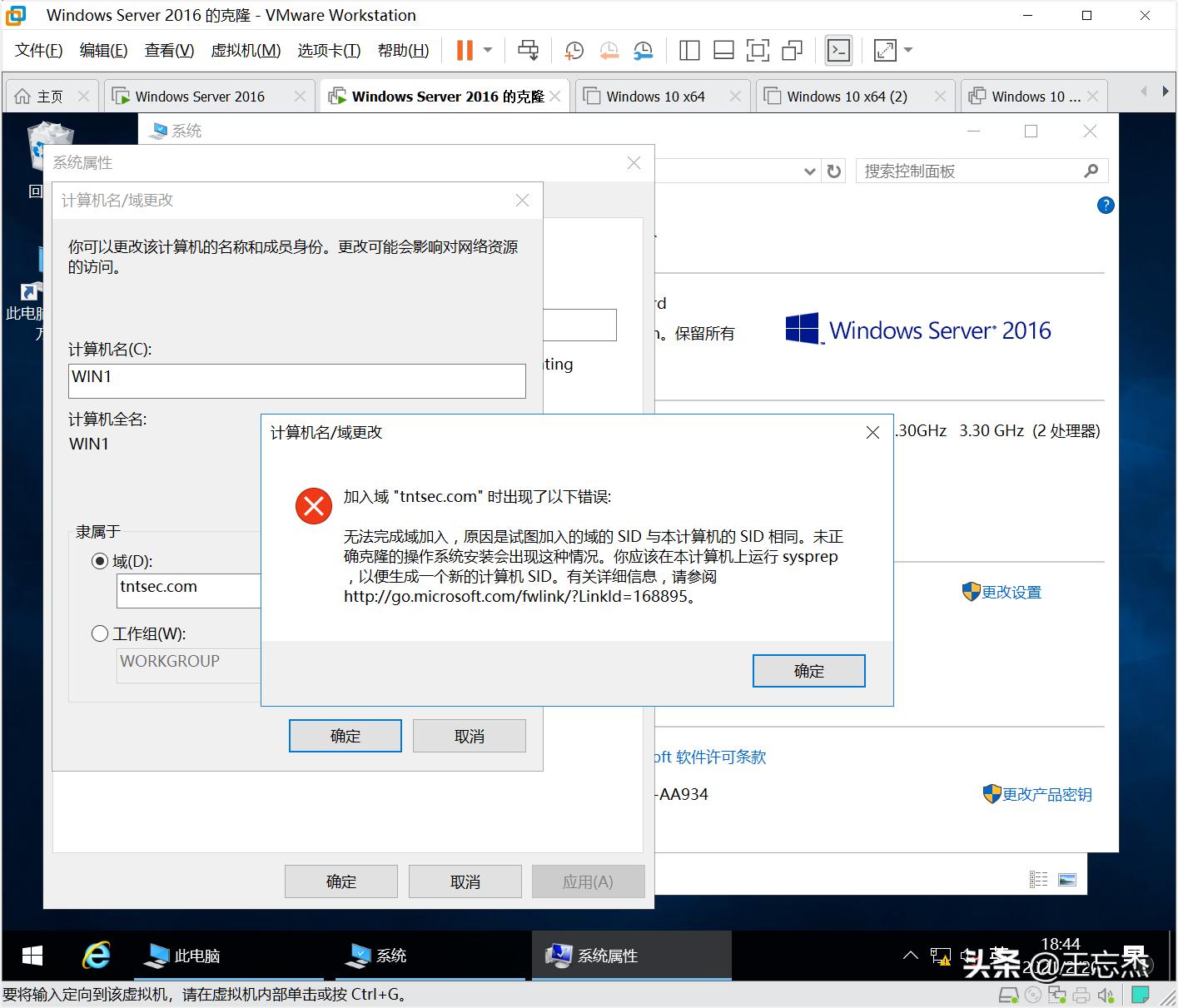Open the power options dropdown next to pause
Viewport: 1178px width, 1008px height.
(488, 50)
